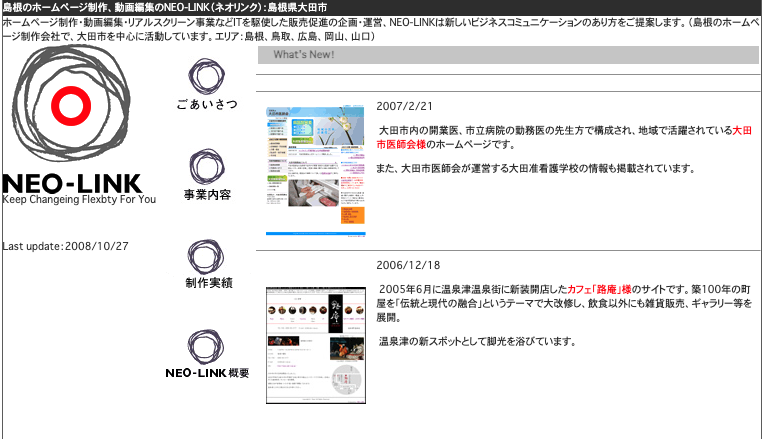
Task: Click the sentence 温泉津の新スポットとして脚光を浴びています
Action: [477, 341]
